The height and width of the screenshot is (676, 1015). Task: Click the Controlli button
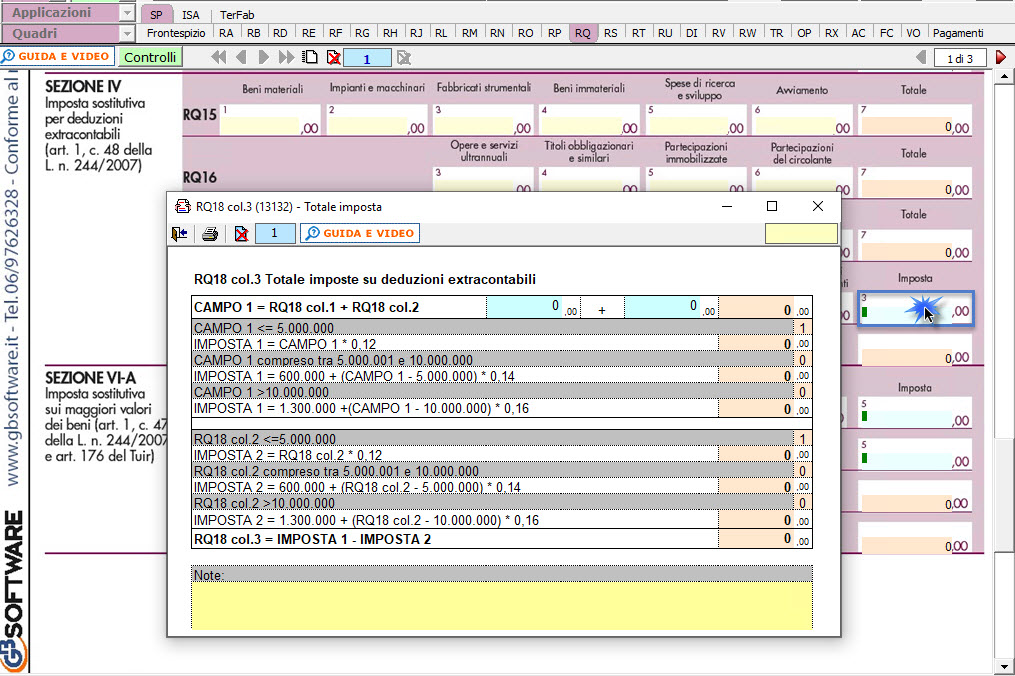click(x=150, y=57)
